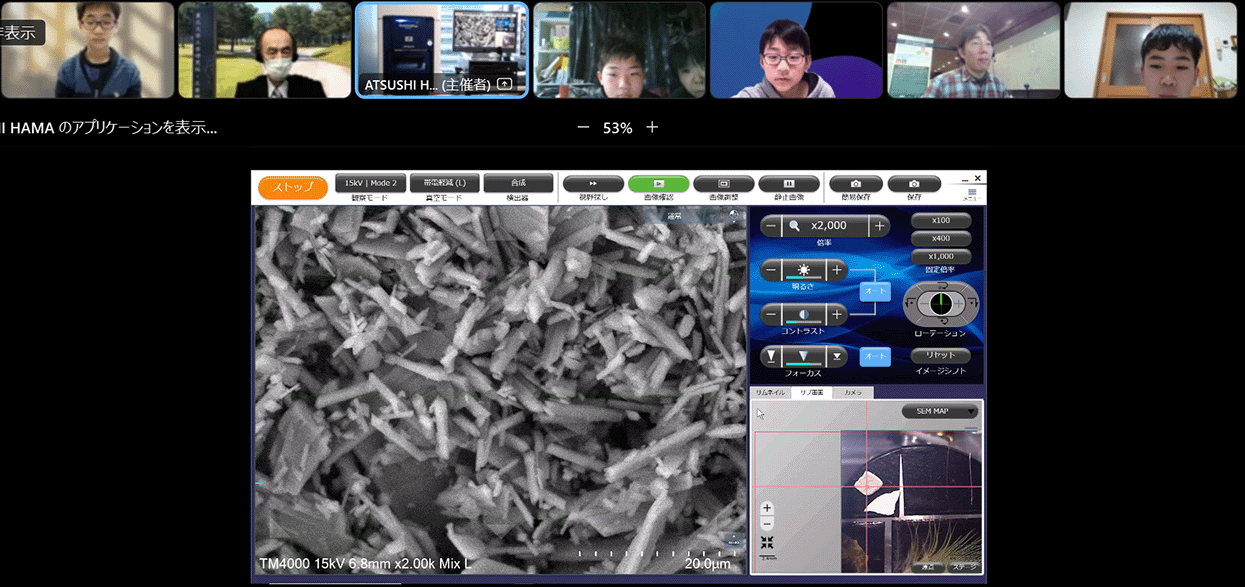Viewport: 1245px width, 587px height.
Task: Decrease magnification with the minus button
Action: pyautogui.click(x=771, y=226)
